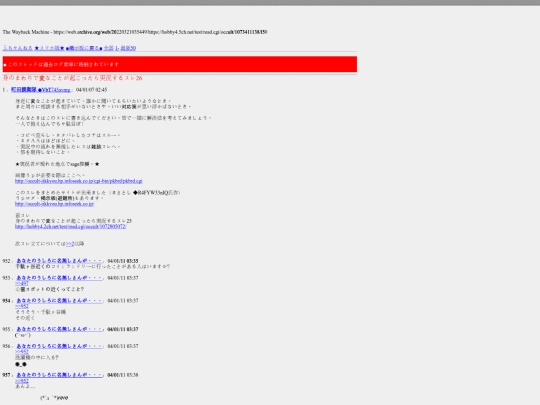Click the poster name link on post 956
The height and width of the screenshot is (405, 540).
tap(59, 346)
